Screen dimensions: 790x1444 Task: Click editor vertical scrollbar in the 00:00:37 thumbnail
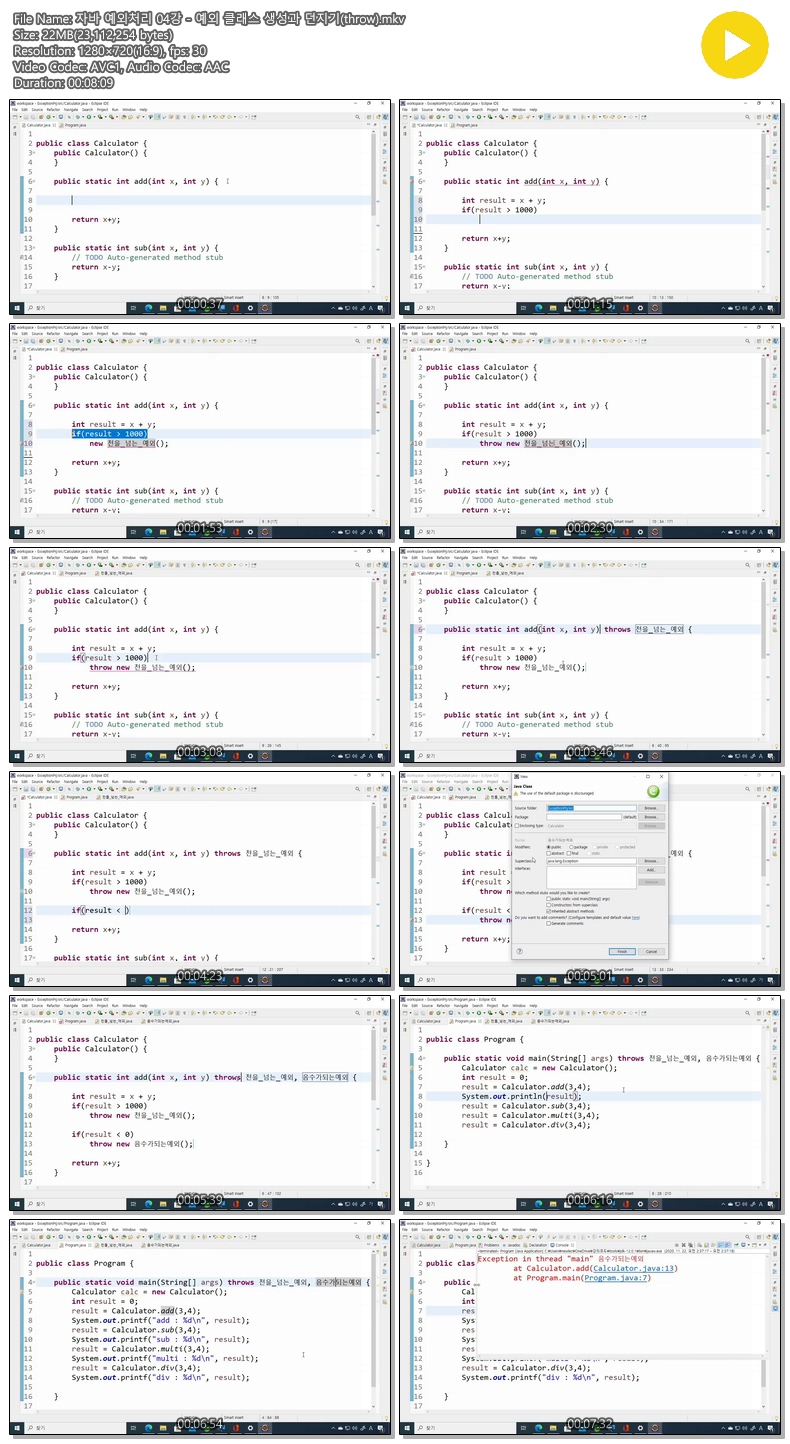pos(373,211)
